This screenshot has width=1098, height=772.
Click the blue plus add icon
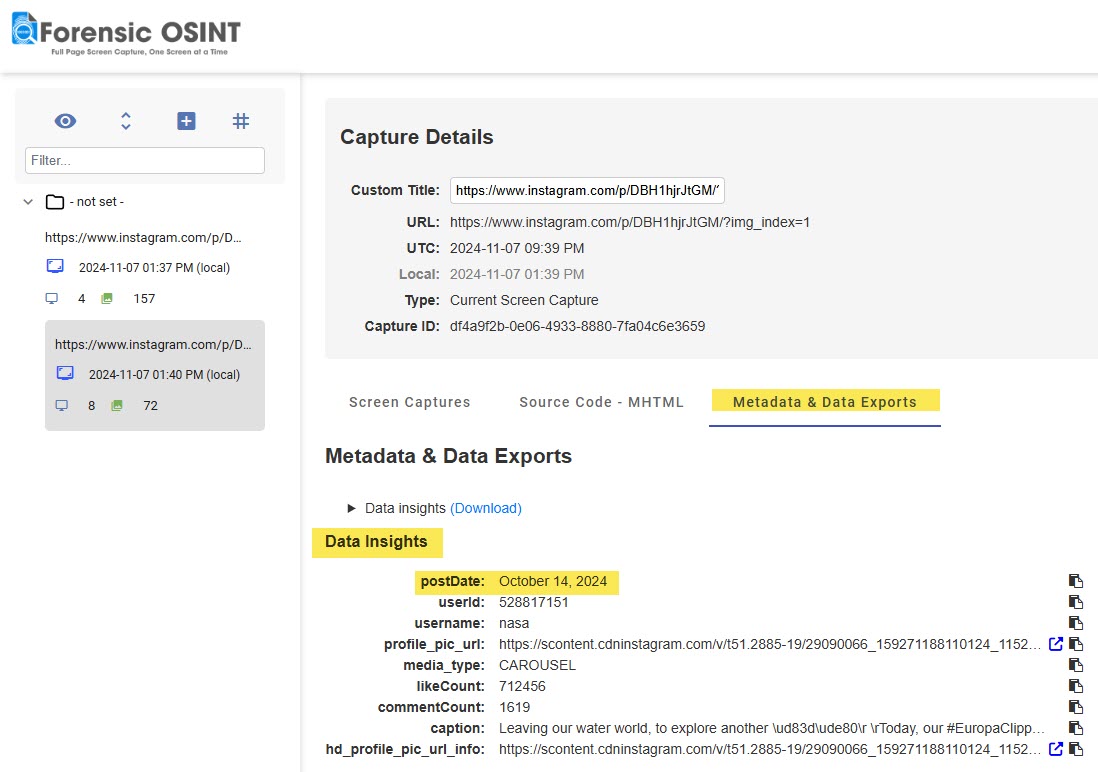(x=186, y=121)
